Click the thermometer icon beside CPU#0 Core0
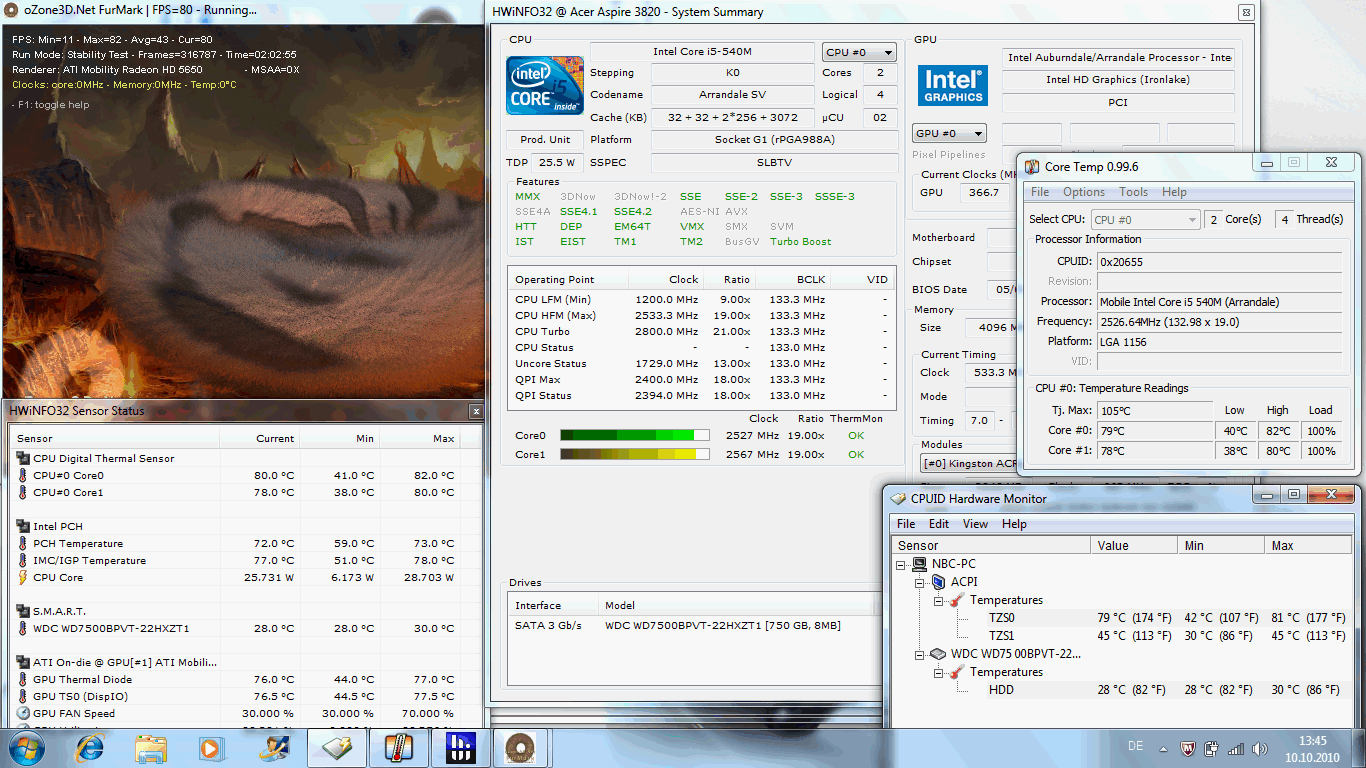Viewport: 1366px width, 768px height. (23, 475)
